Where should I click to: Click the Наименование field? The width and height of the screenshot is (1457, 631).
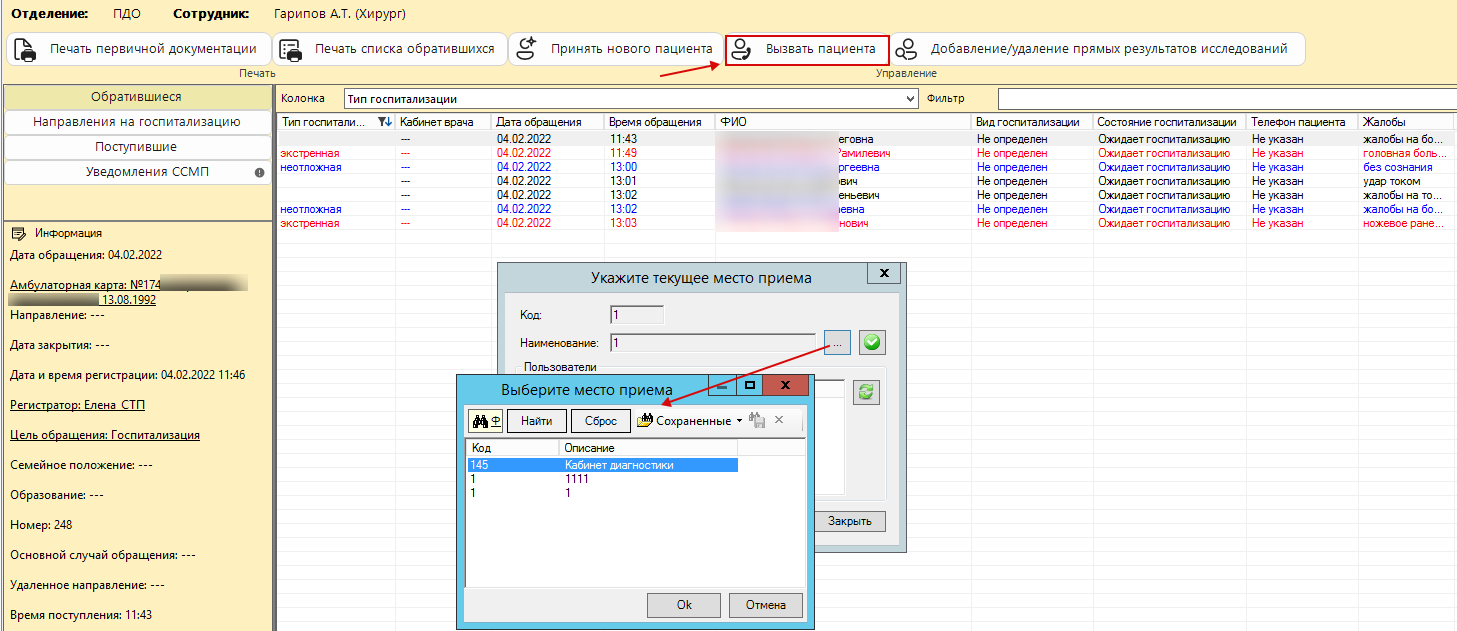point(715,343)
